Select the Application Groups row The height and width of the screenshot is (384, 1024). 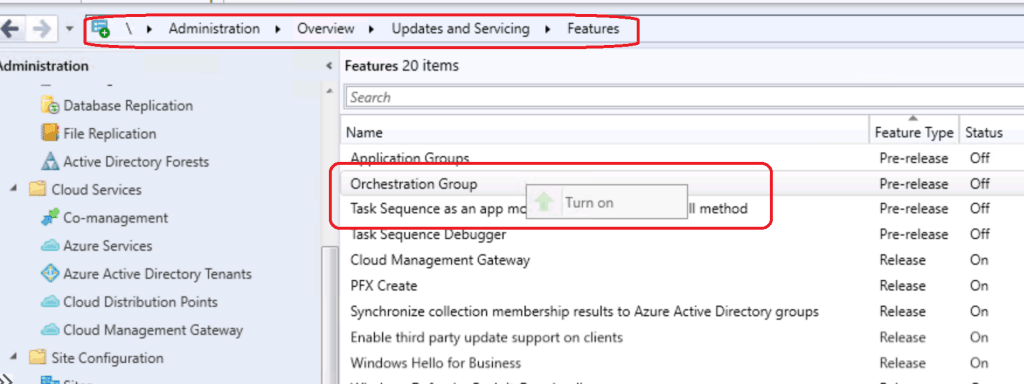click(682, 158)
